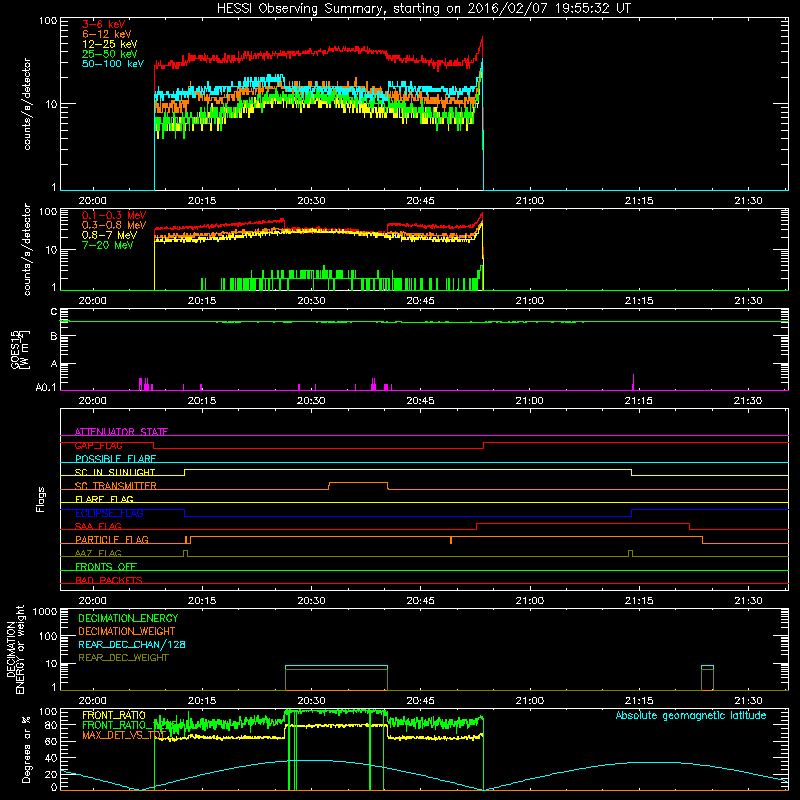Viewport: 800px width, 800px height.
Task: Select the REAR_DEC_WEIGHT legend label
Action: click(x=123, y=658)
